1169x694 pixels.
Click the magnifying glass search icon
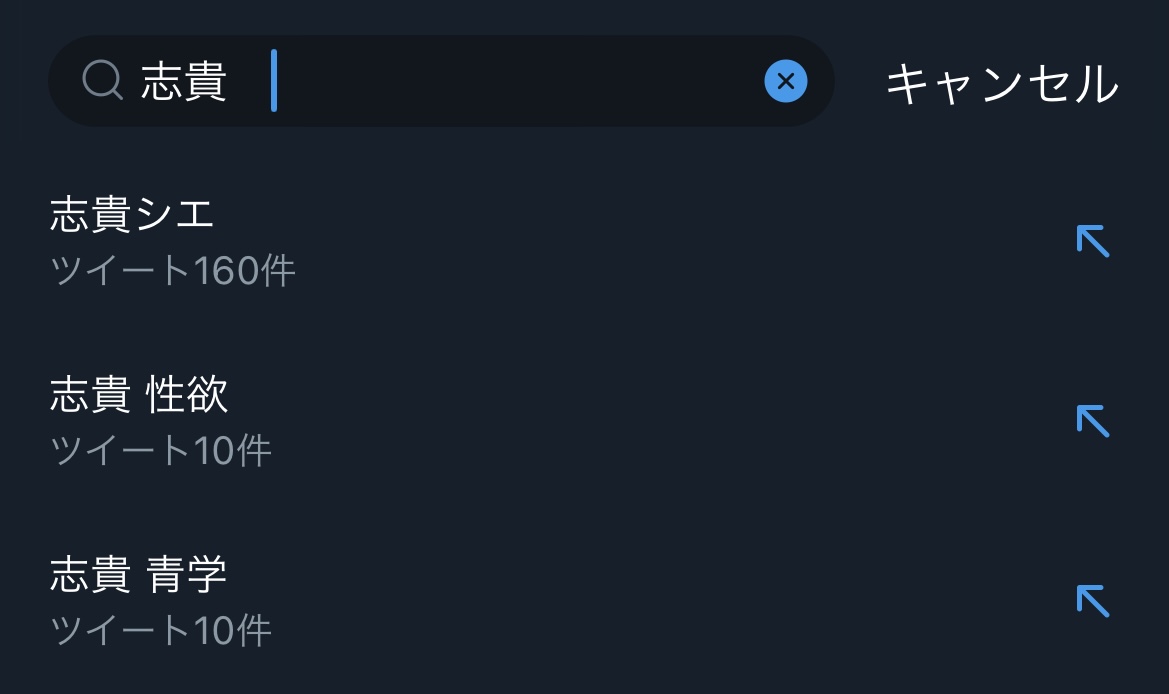click(x=102, y=81)
